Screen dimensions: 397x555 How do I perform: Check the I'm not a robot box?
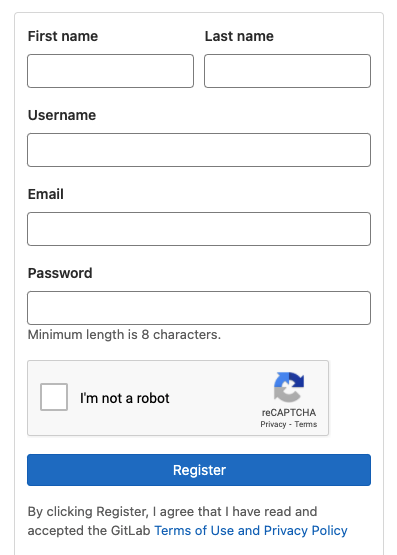[x=54, y=397]
